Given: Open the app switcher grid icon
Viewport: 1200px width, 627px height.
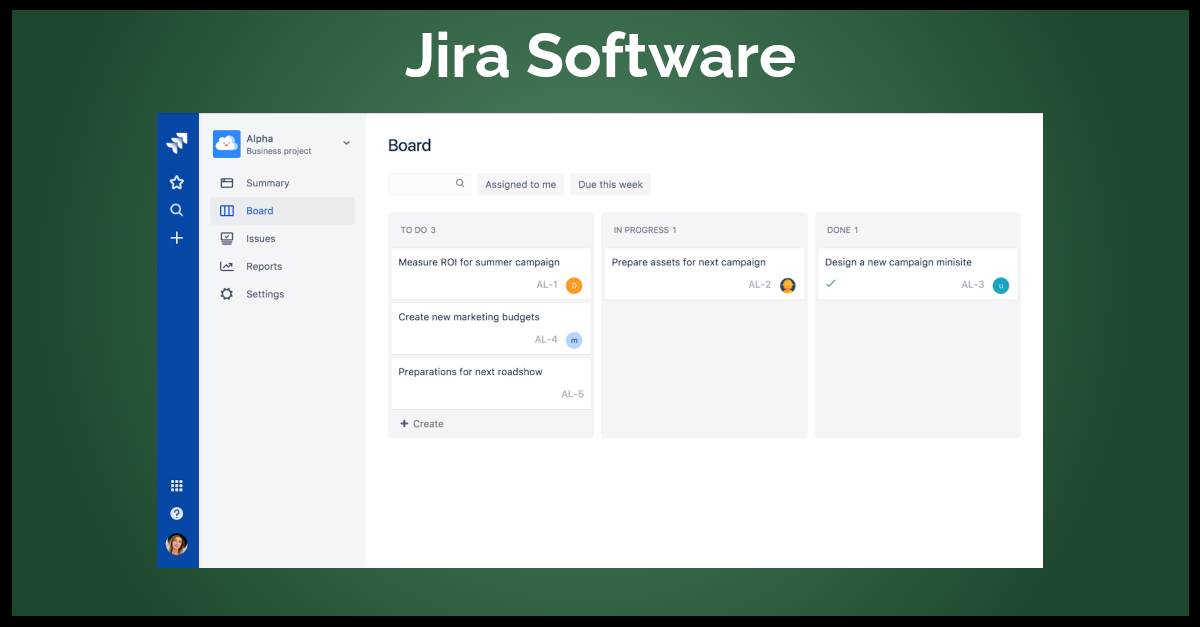Looking at the screenshot, I should tap(177, 486).
